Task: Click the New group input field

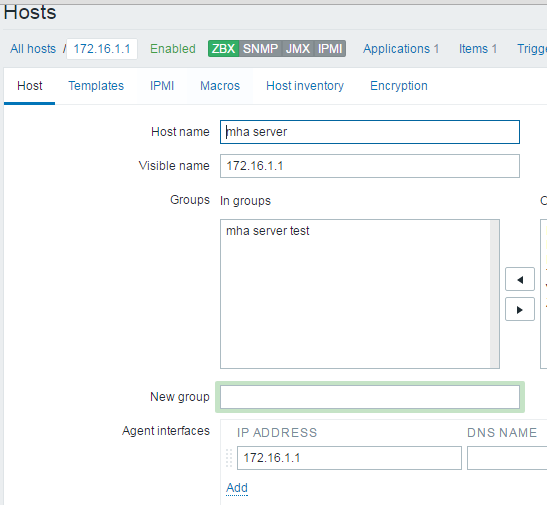Action: pyautogui.click(x=370, y=397)
